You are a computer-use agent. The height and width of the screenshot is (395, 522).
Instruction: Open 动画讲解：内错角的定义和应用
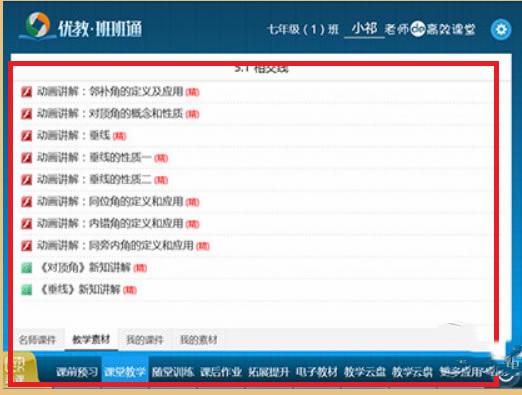[110, 224]
